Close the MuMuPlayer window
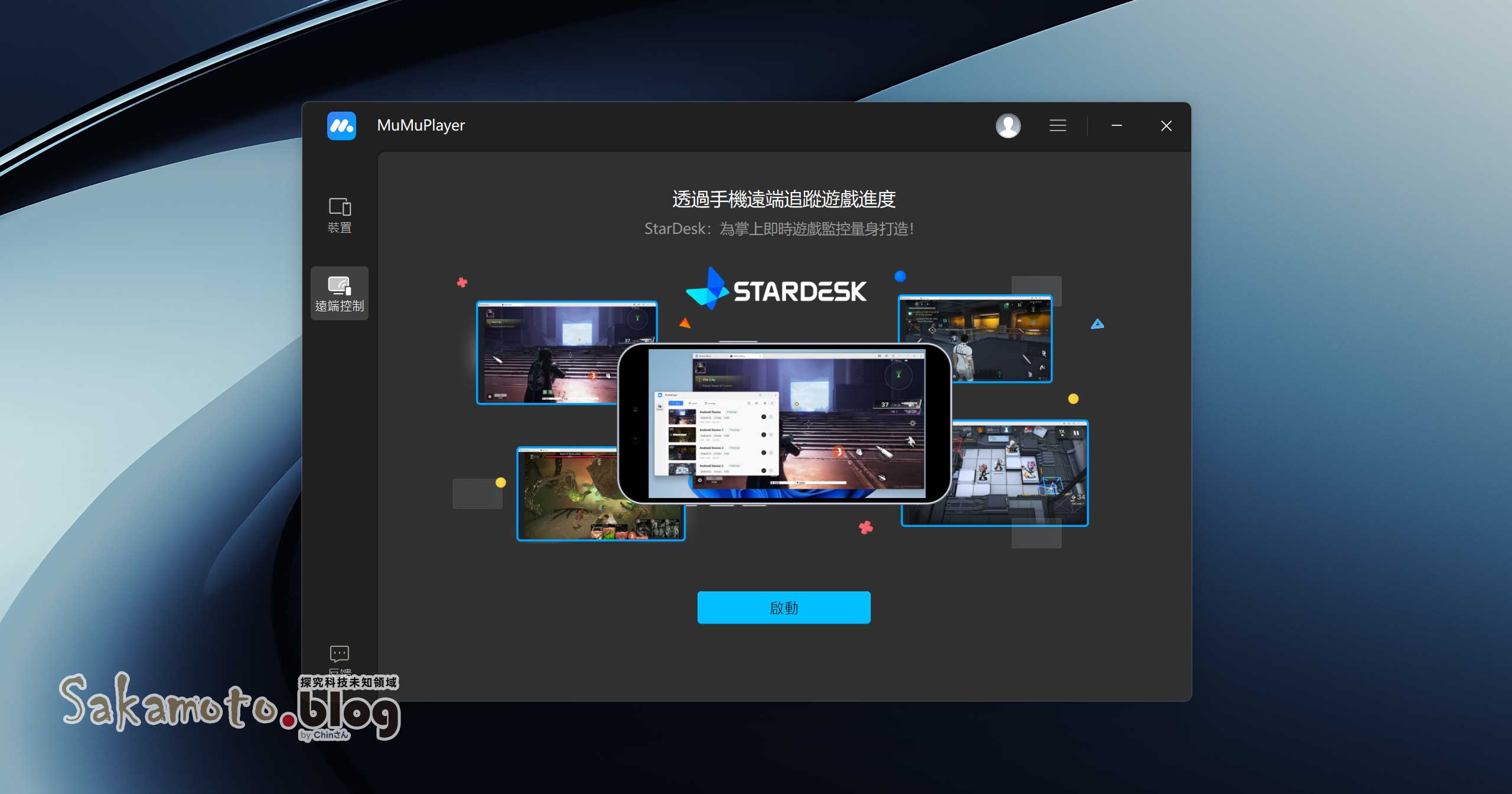 click(x=1166, y=126)
